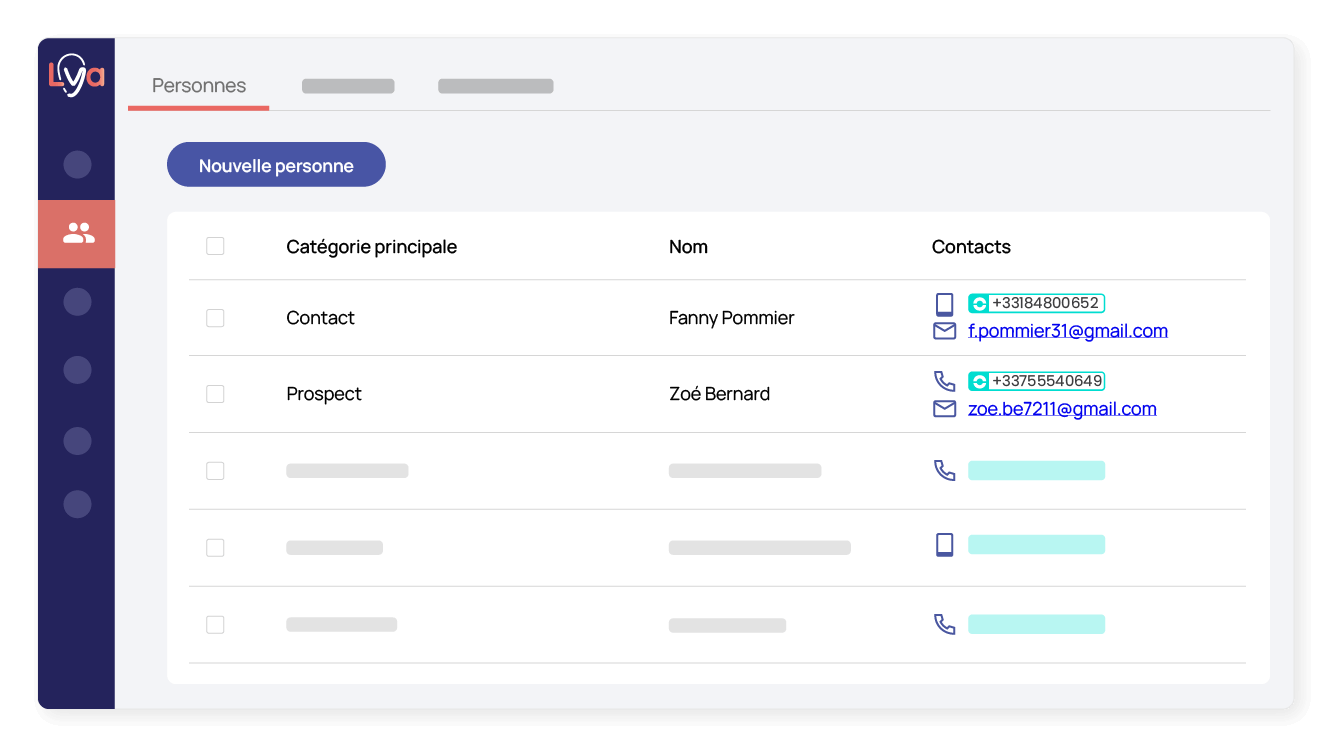Click the Contacts column header

(971, 247)
